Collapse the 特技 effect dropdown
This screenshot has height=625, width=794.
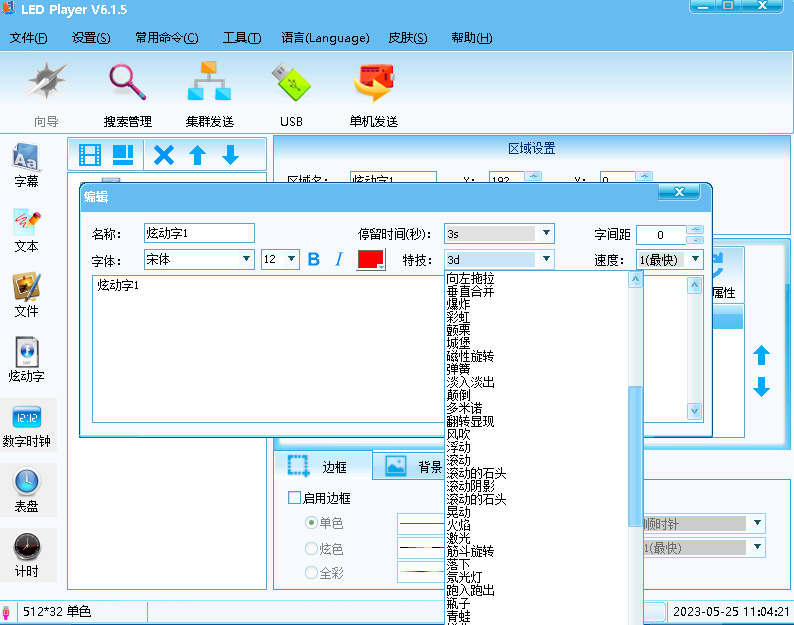coord(546,259)
